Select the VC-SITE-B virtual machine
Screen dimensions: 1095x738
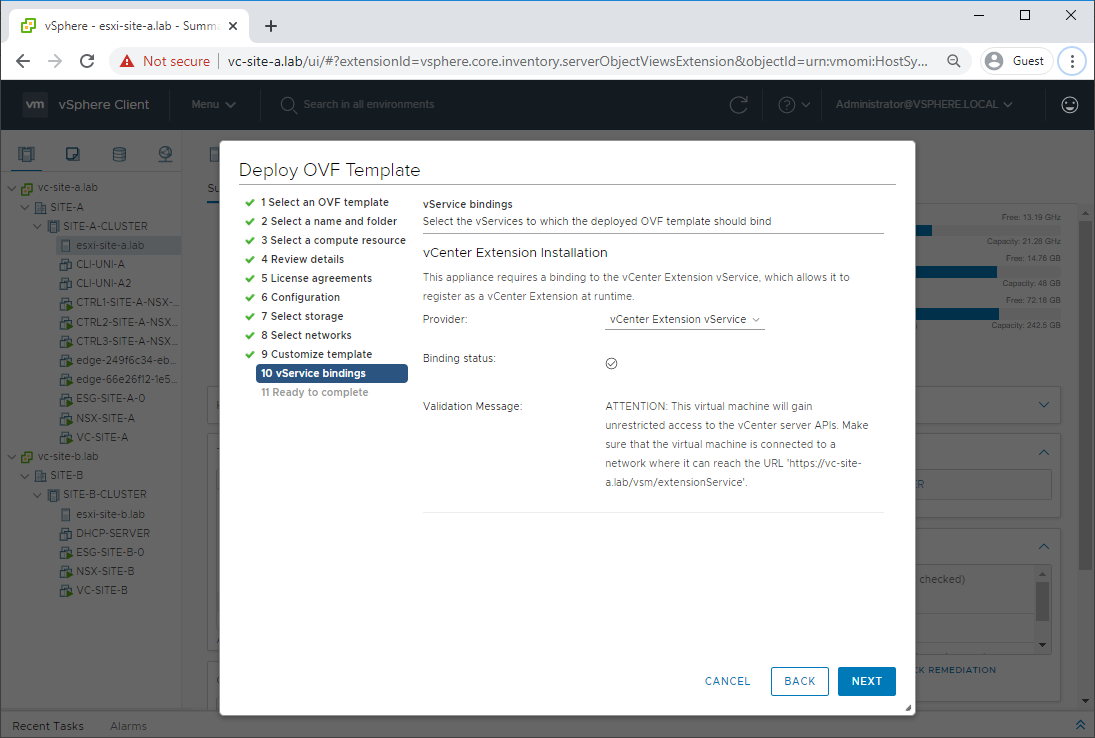coord(101,590)
